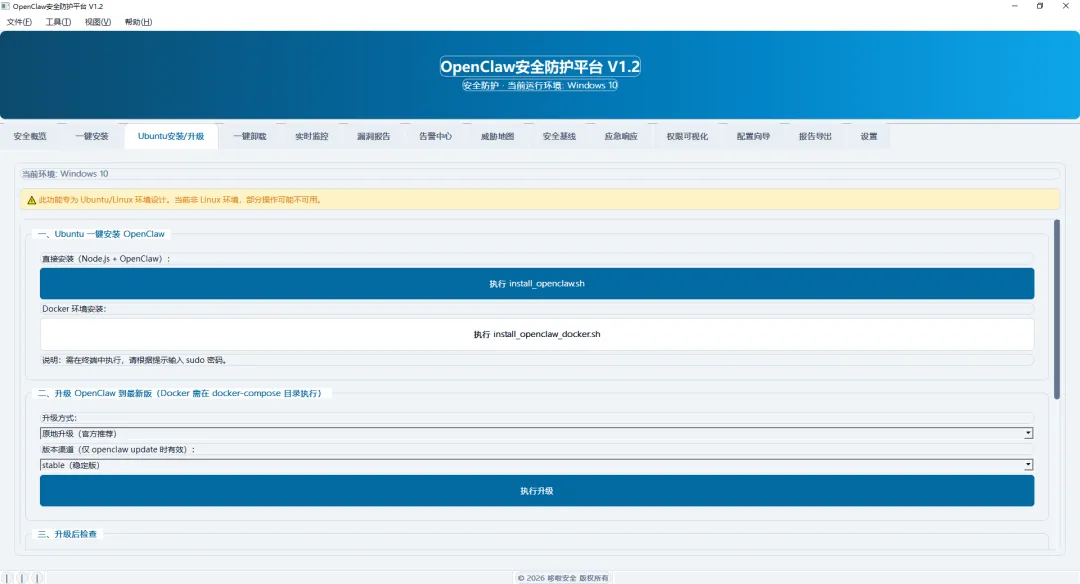Click the © 2026 copyright text in status bar
Image resolution: width=1080 pixels, height=584 pixels.
click(x=563, y=578)
